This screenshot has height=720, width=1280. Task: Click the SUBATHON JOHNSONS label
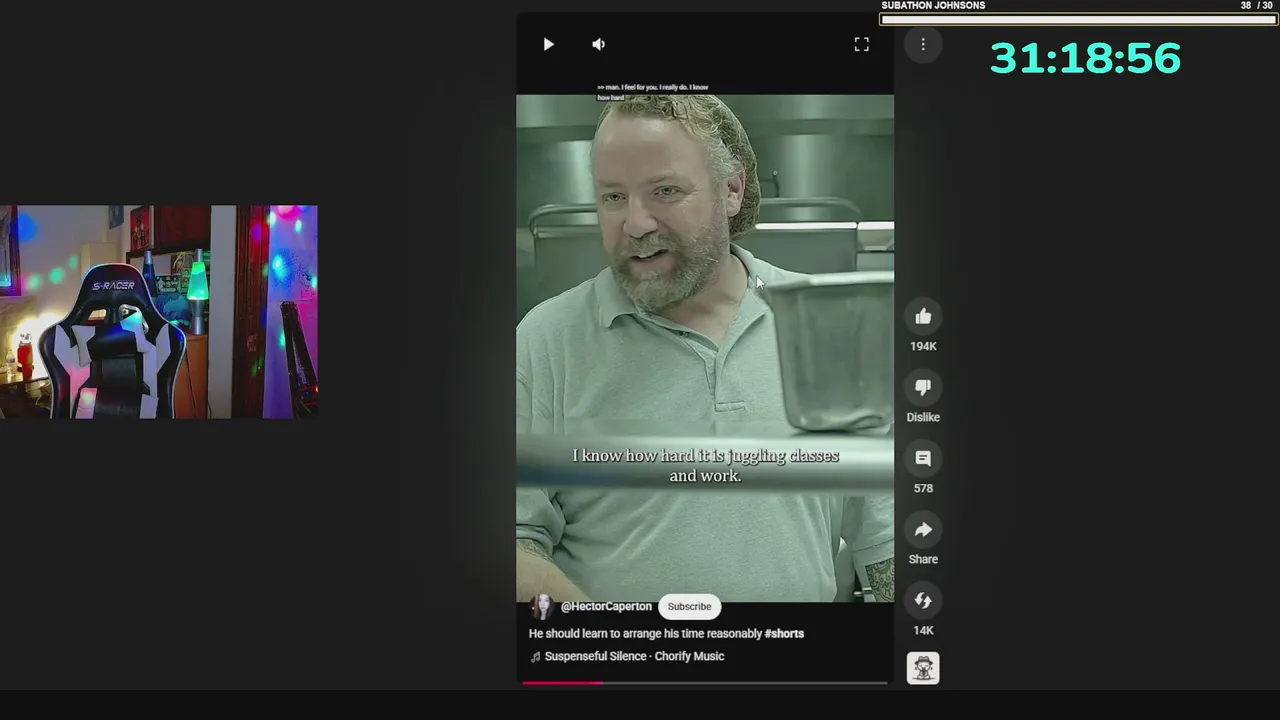[933, 5]
